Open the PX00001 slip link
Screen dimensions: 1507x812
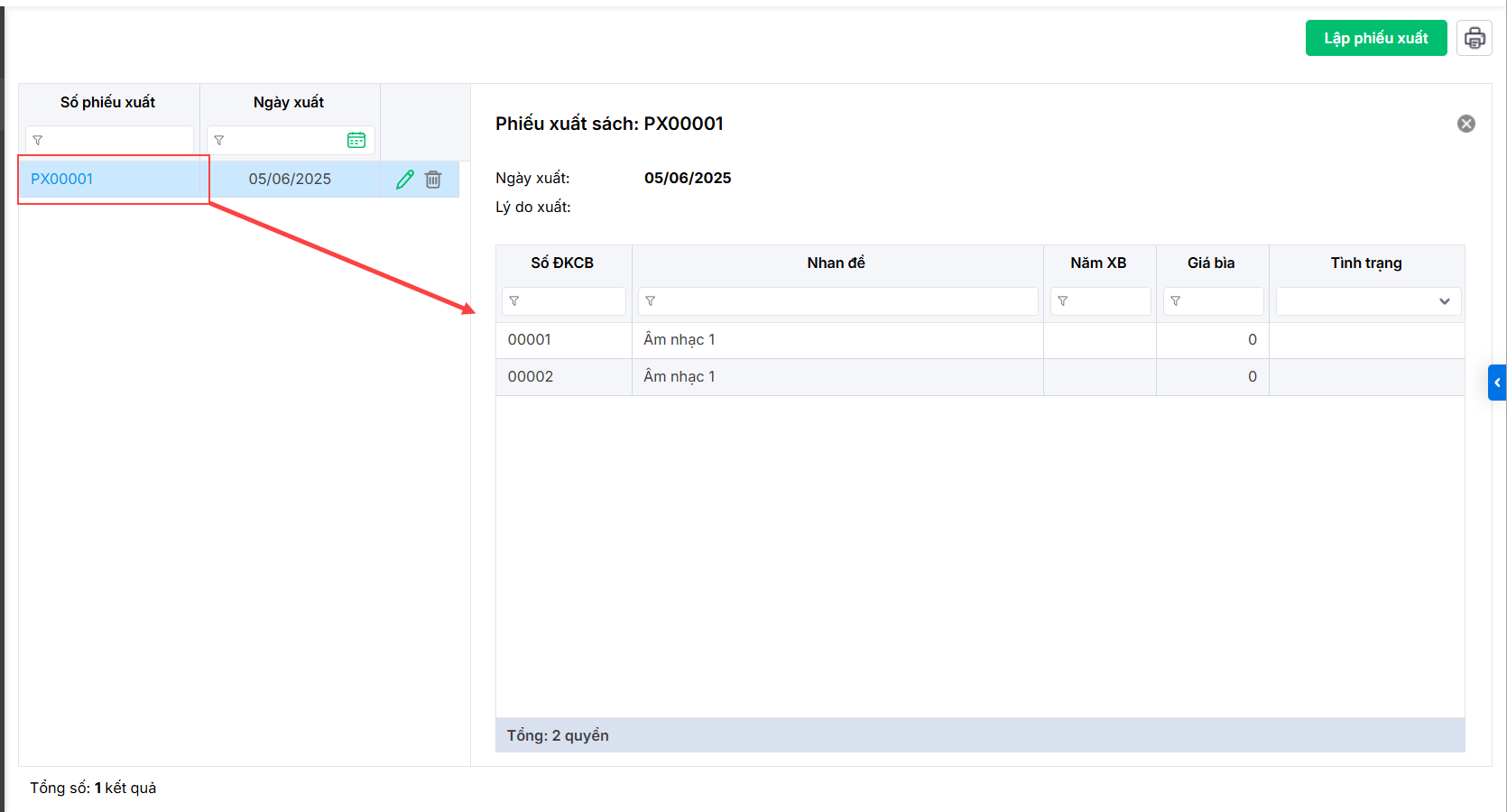[62, 179]
